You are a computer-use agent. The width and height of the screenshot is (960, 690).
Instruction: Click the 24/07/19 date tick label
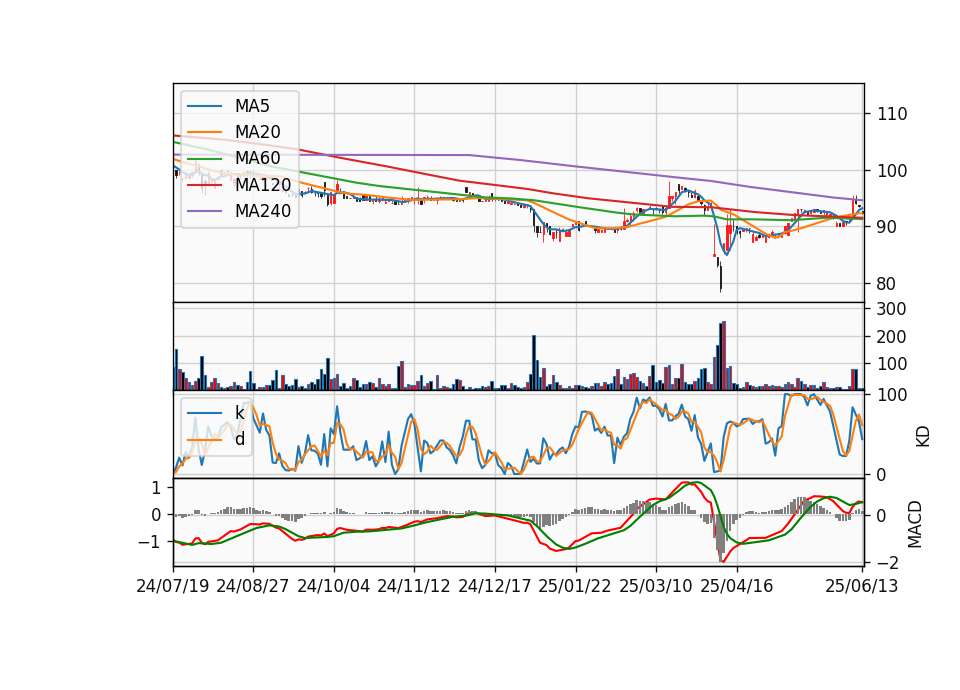(x=173, y=586)
